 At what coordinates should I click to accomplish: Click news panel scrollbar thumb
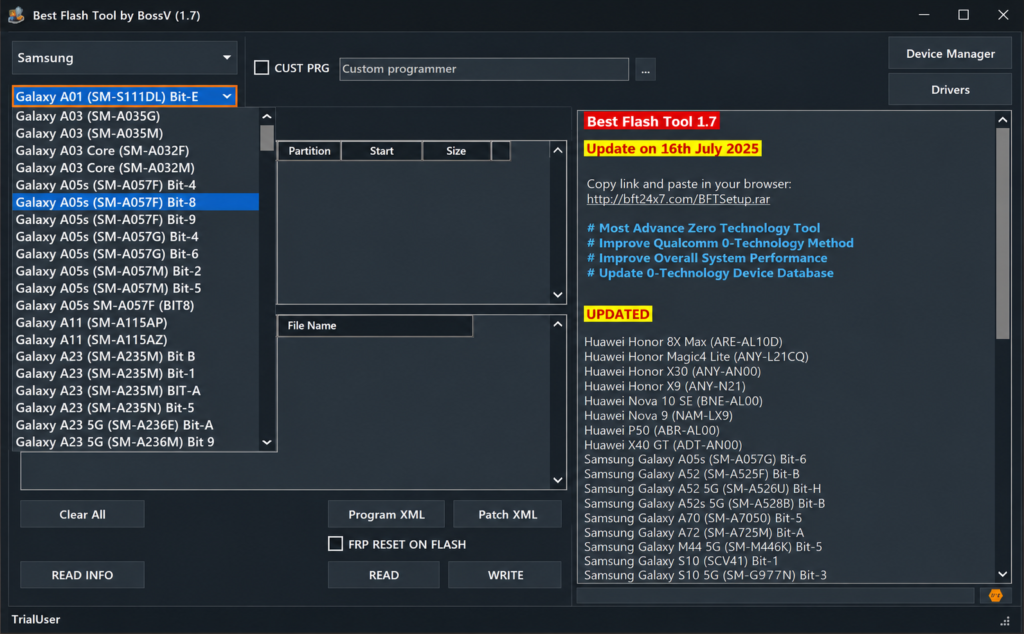(x=1002, y=233)
